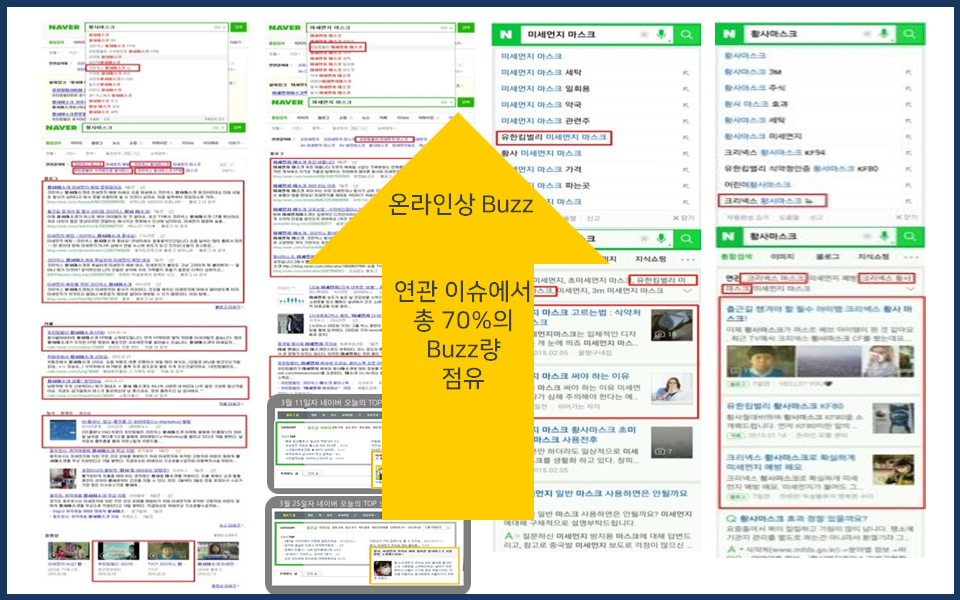The width and height of the screenshot is (960, 600).
Task: Click fill-in arrow beside 미세먼지 마스크 세탁
Action: [x=686, y=73]
